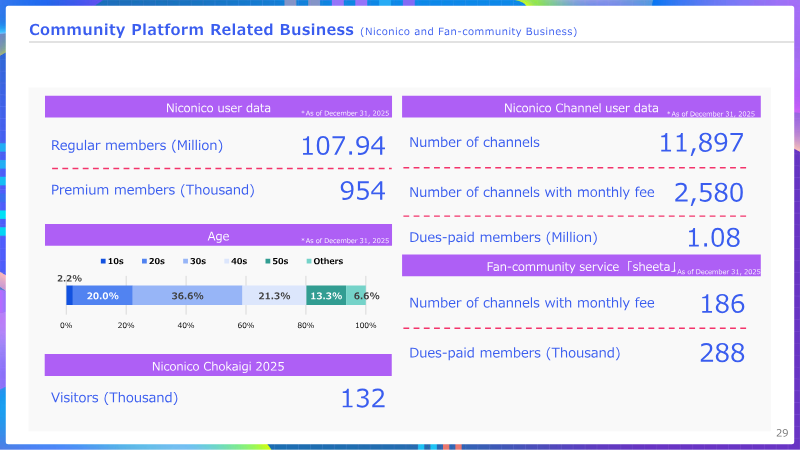Click the 30s legend color swatch
Viewport: 800px width, 450px height.
pyautogui.click(x=186, y=261)
